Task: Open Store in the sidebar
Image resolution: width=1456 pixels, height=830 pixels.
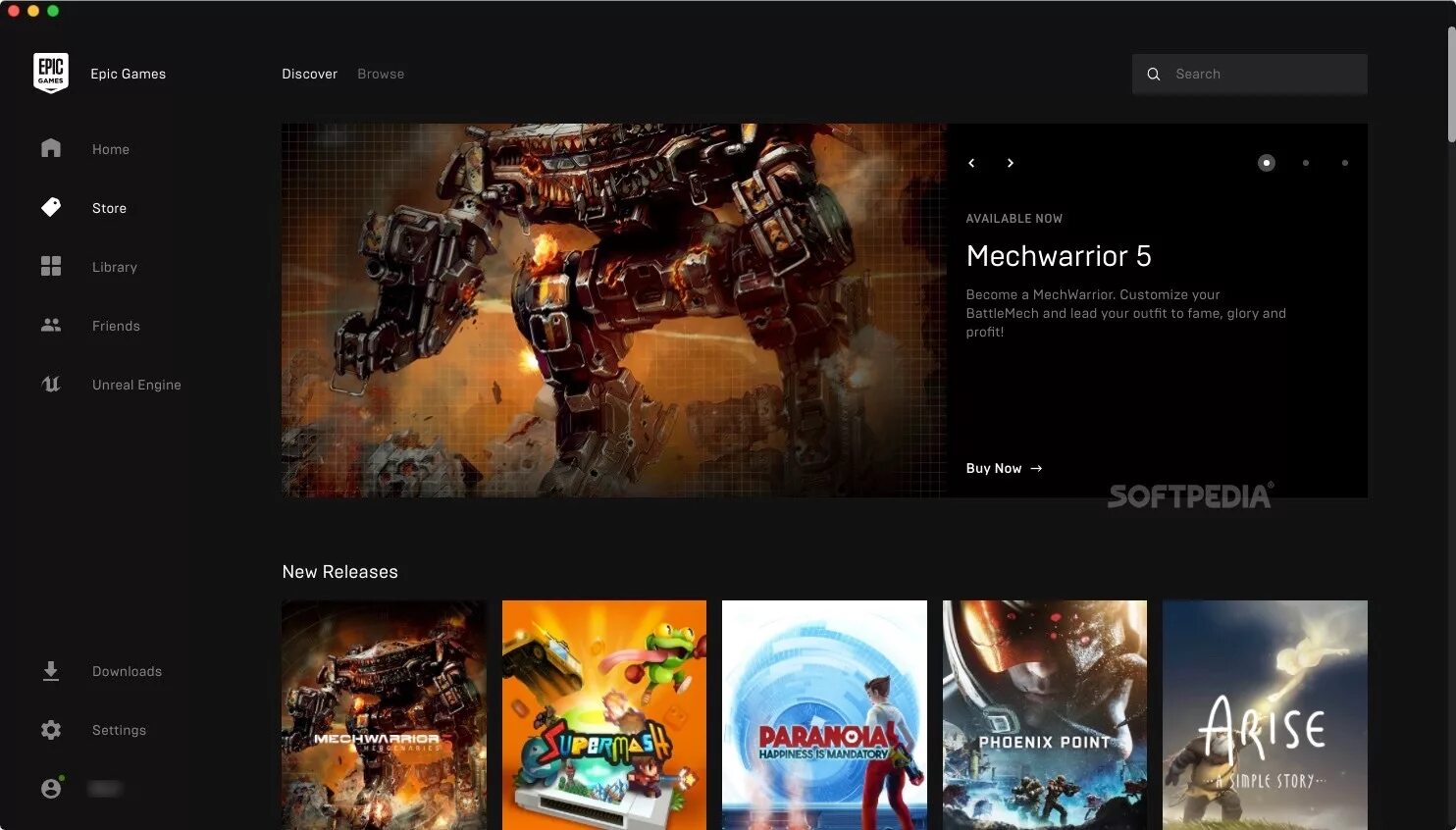Action: tap(109, 208)
